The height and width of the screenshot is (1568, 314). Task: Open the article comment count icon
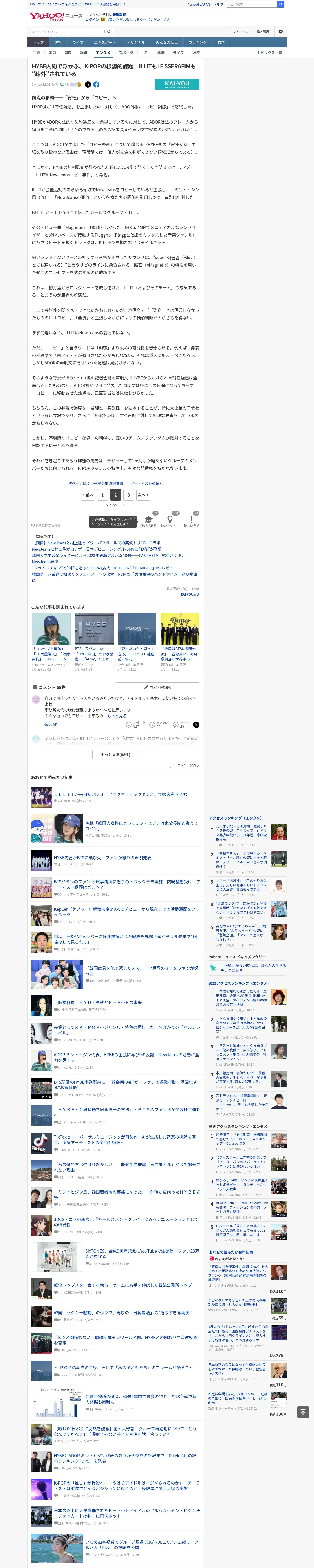65,85
